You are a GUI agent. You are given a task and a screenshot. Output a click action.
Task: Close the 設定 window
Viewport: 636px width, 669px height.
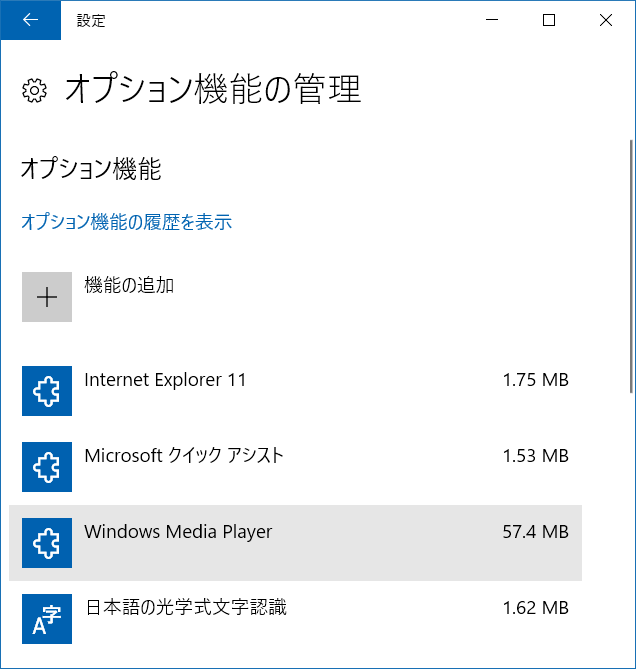pyautogui.click(x=606, y=20)
